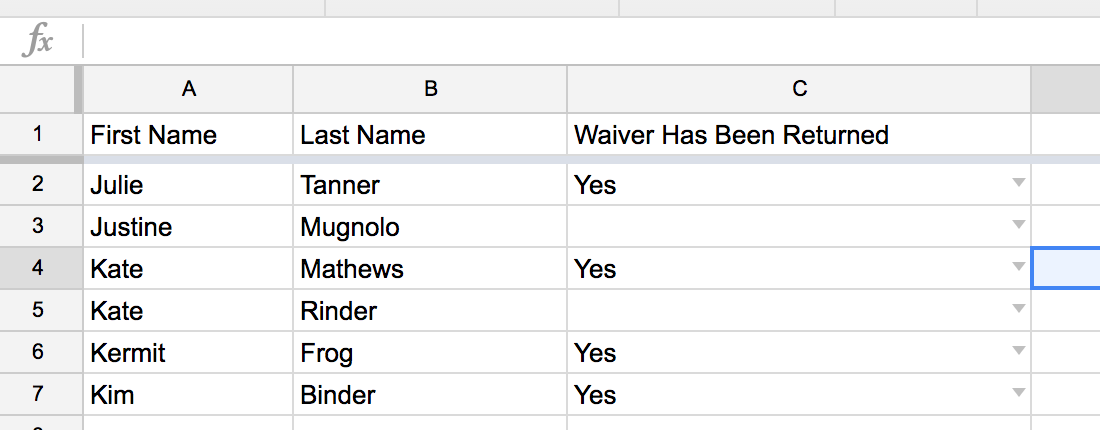Viewport: 1100px width, 430px height.
Task: Select column C header
Action: pyautogui.click(x=799, y=89)
